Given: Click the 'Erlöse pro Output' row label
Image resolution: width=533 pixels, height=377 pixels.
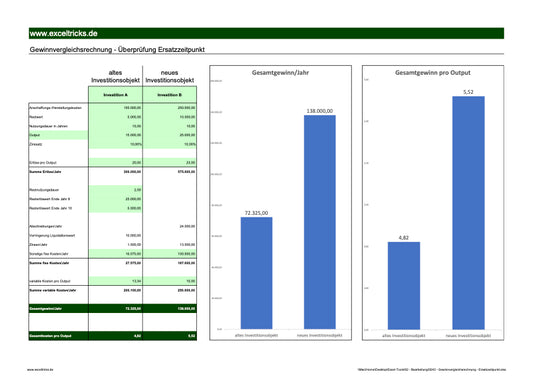Looking at the screenshot, I should [43, 162].
